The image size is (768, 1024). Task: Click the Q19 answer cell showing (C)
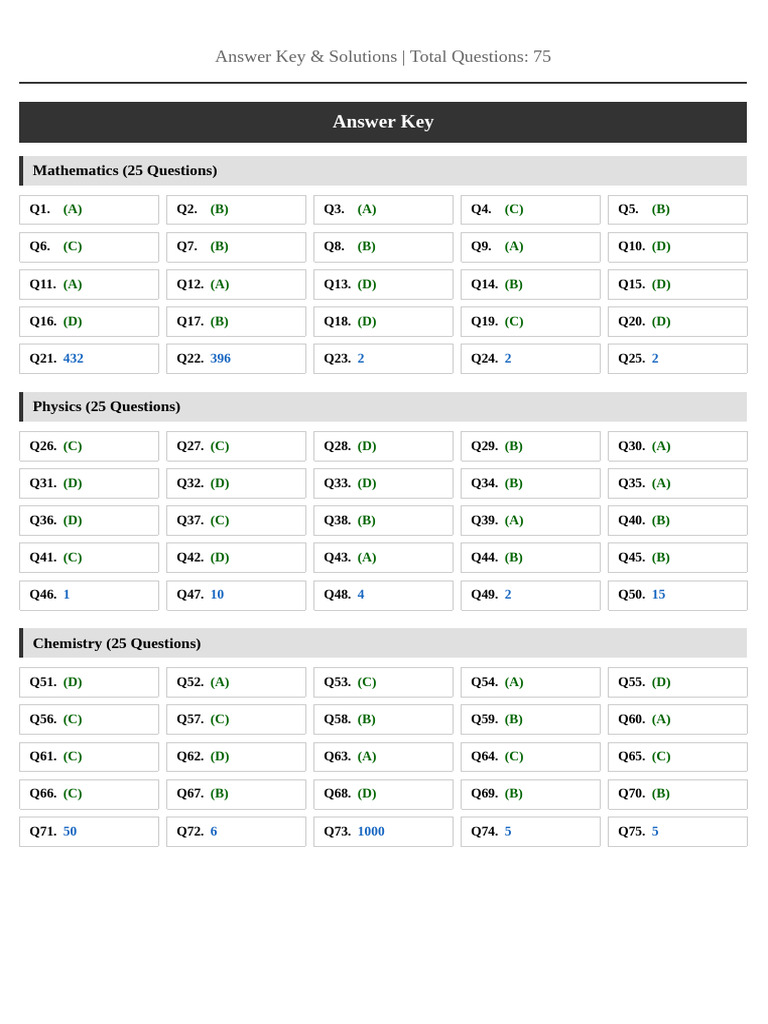pyautogui.click(x=530, y=321)
